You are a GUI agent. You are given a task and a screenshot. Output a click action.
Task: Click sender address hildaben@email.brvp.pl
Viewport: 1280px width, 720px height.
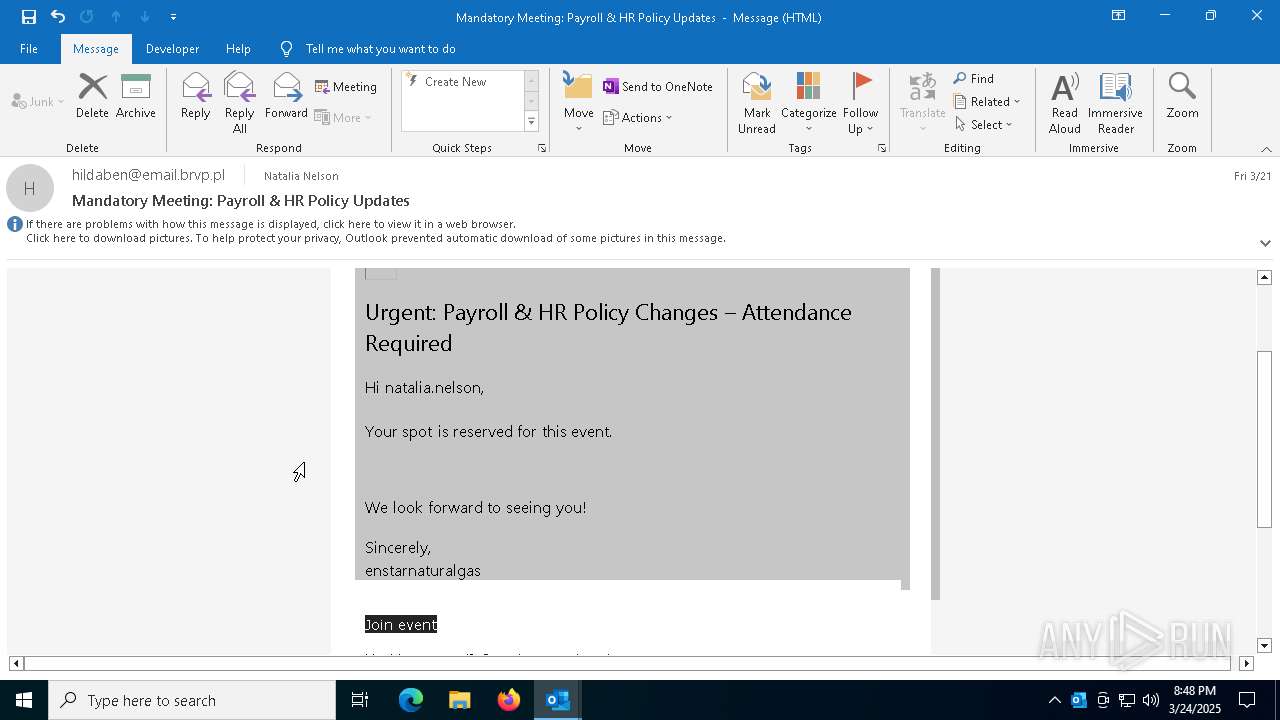[148, 175]
